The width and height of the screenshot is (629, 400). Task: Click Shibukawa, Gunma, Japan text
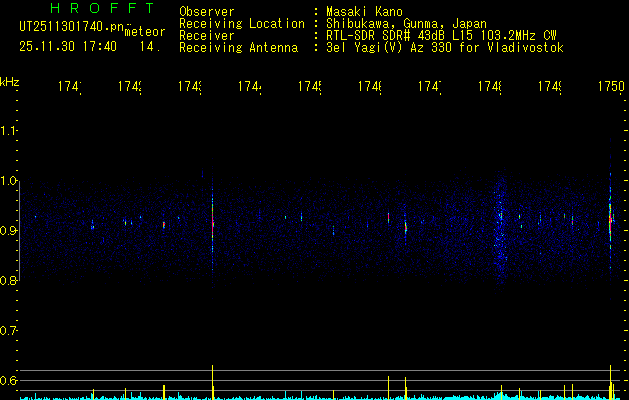[406, 24]
